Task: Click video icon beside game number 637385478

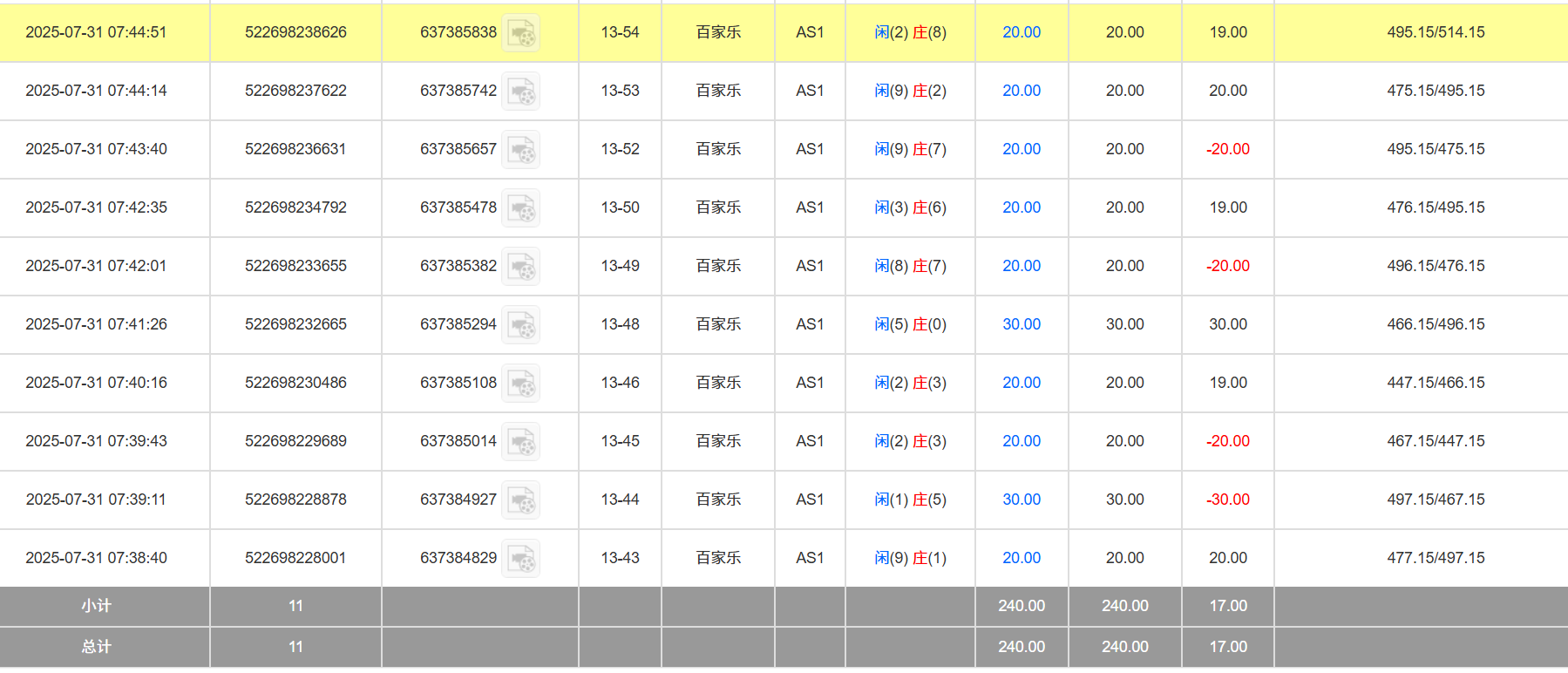Action: click(521, 208)
